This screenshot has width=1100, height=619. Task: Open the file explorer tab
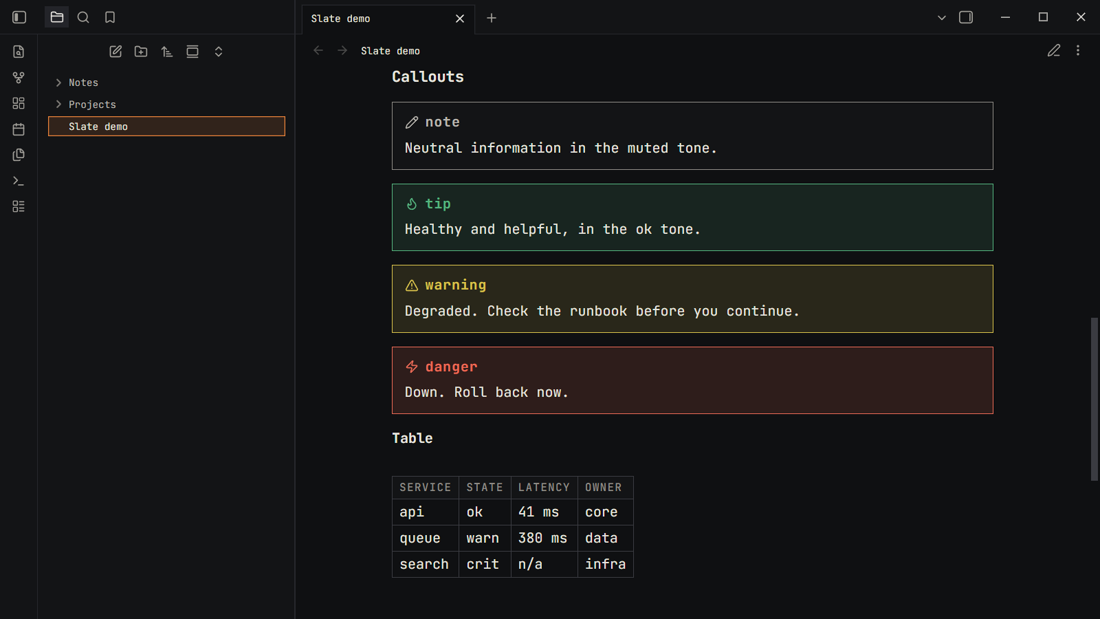[57, 18]
